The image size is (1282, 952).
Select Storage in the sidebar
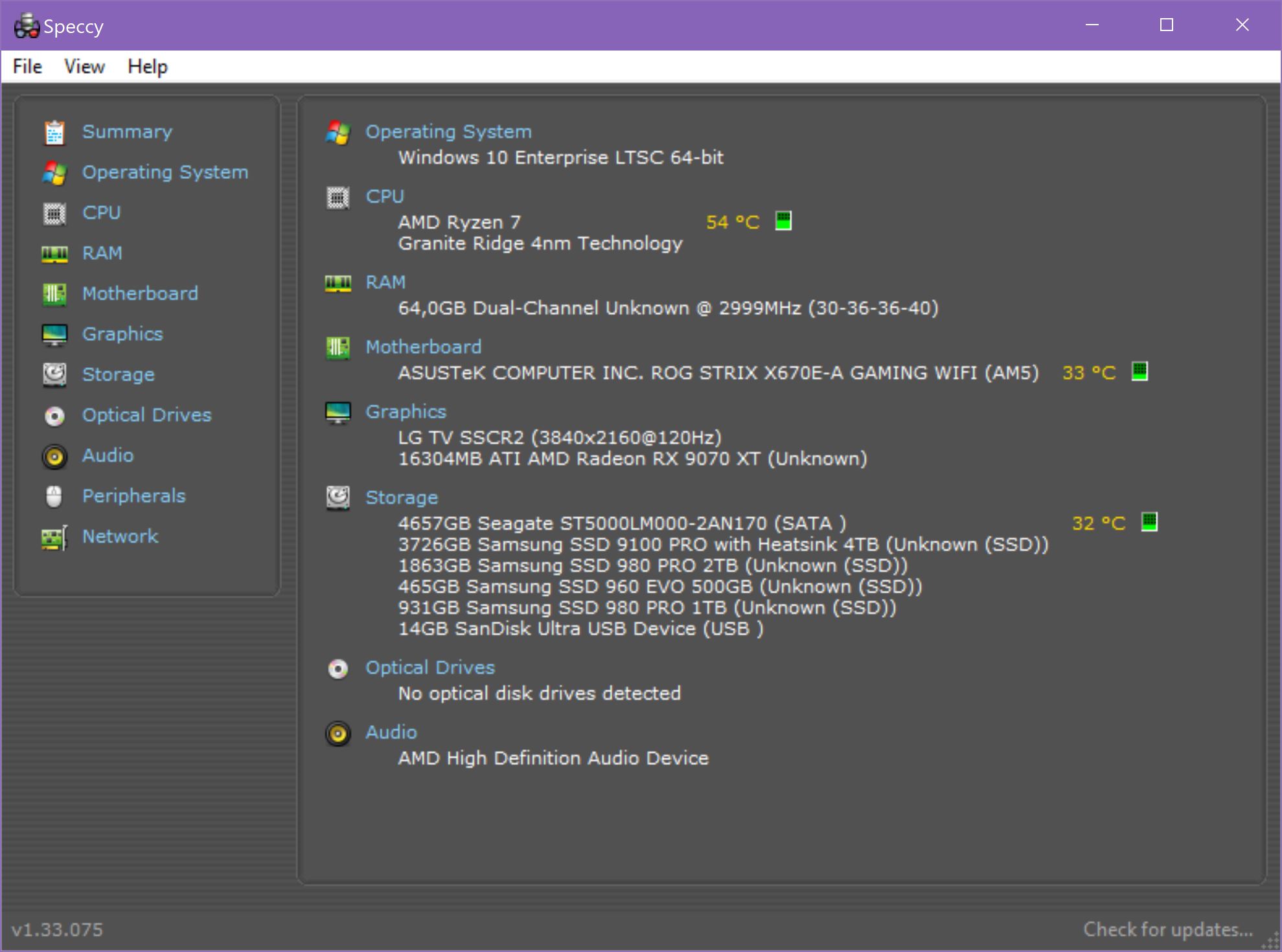[119, 375]
